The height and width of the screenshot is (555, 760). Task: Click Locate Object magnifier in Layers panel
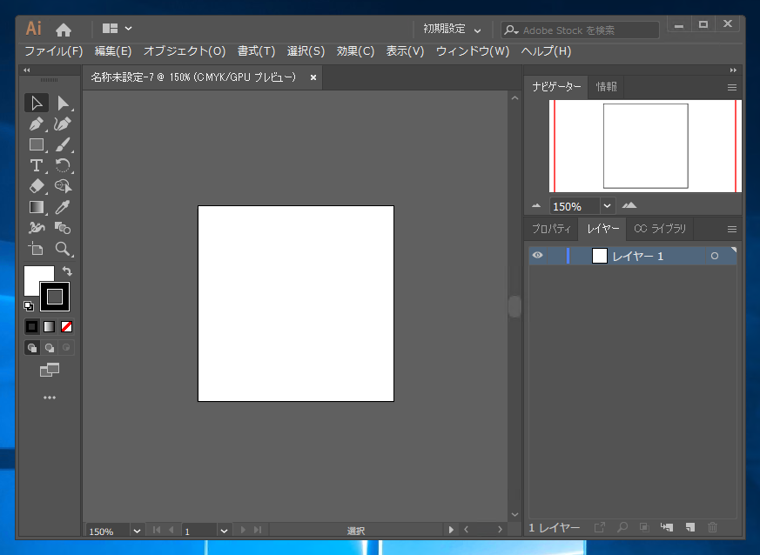(x=622, y=527)
